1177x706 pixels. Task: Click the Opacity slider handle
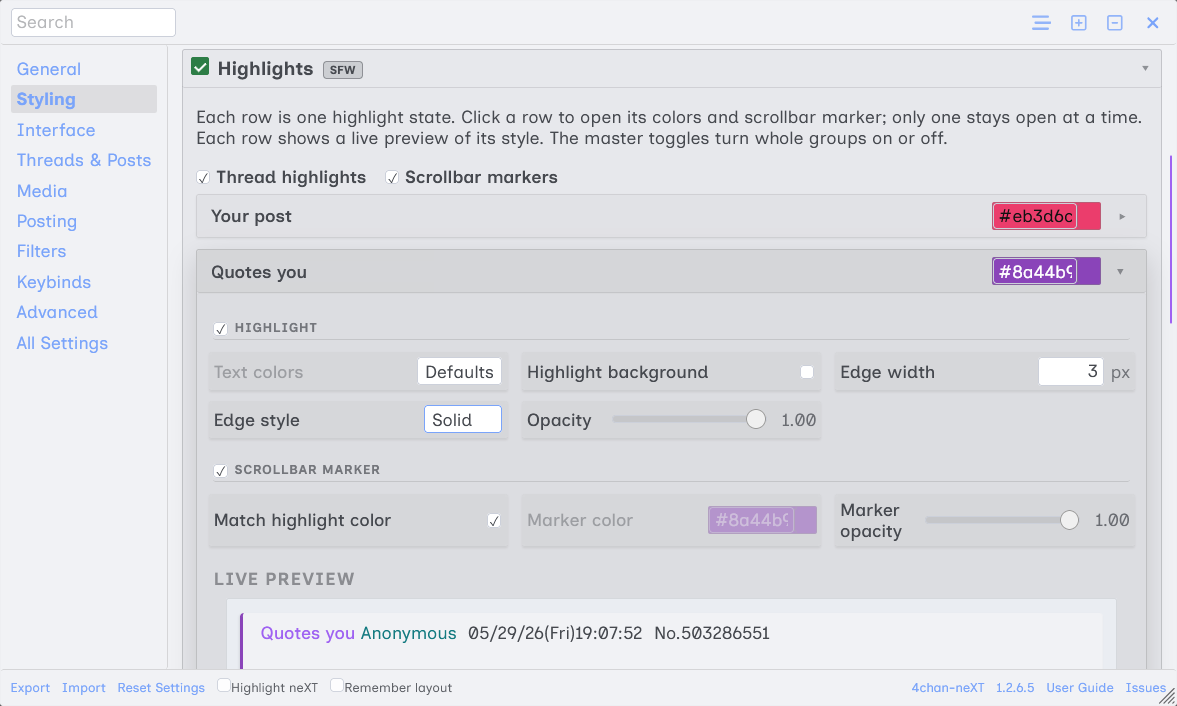[x=756, y=419]
